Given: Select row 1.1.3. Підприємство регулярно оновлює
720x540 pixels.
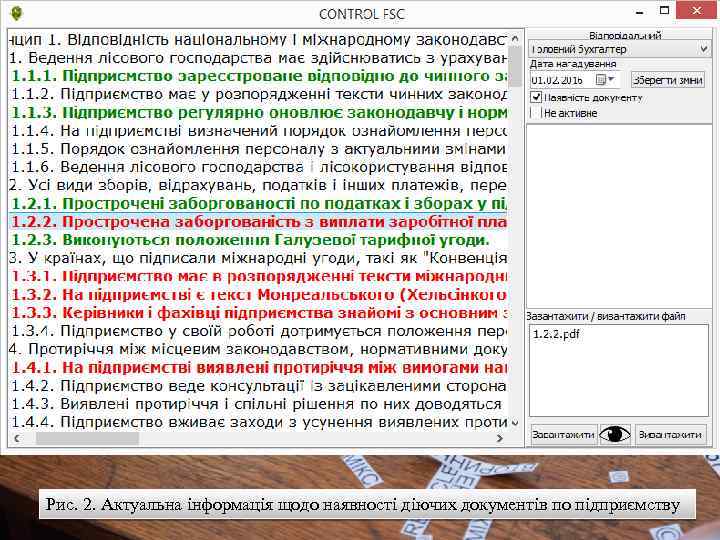Looking at the screenshot, I should 258,112.
